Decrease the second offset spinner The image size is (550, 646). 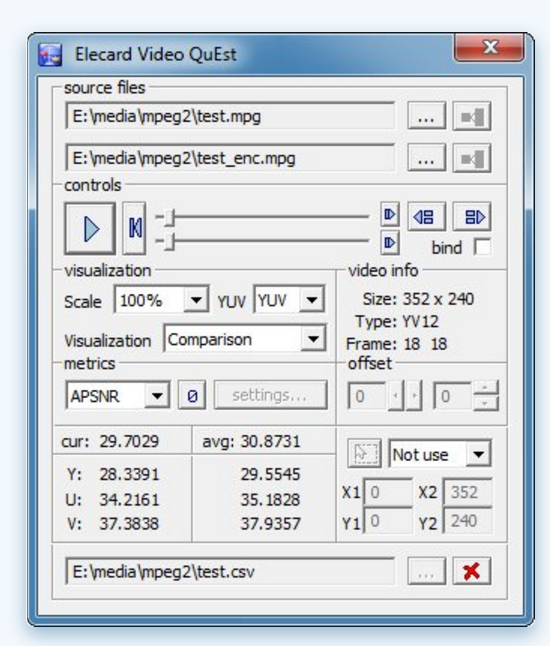[x=485, y=403]
